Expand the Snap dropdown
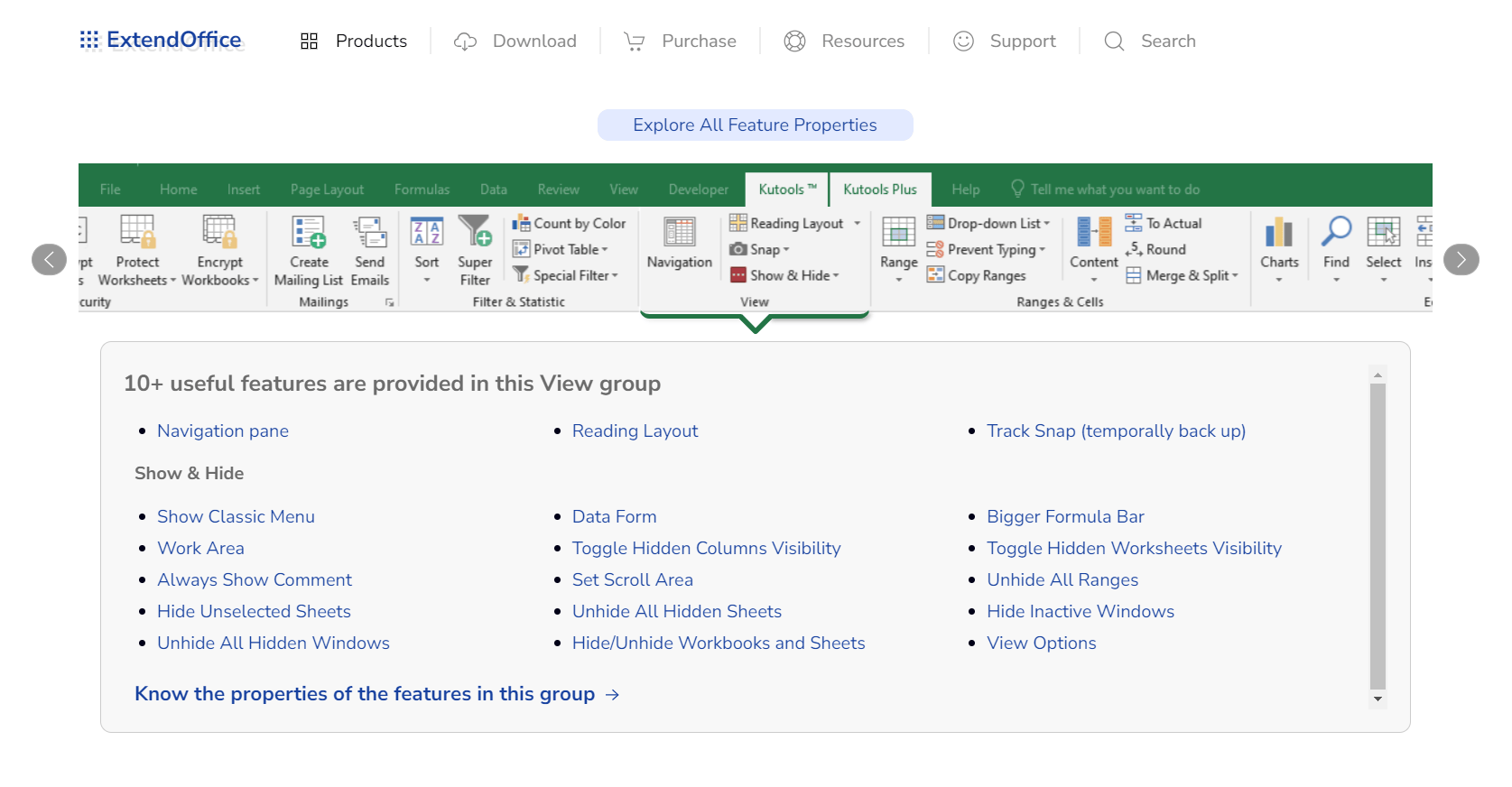 tap(786, 250)
